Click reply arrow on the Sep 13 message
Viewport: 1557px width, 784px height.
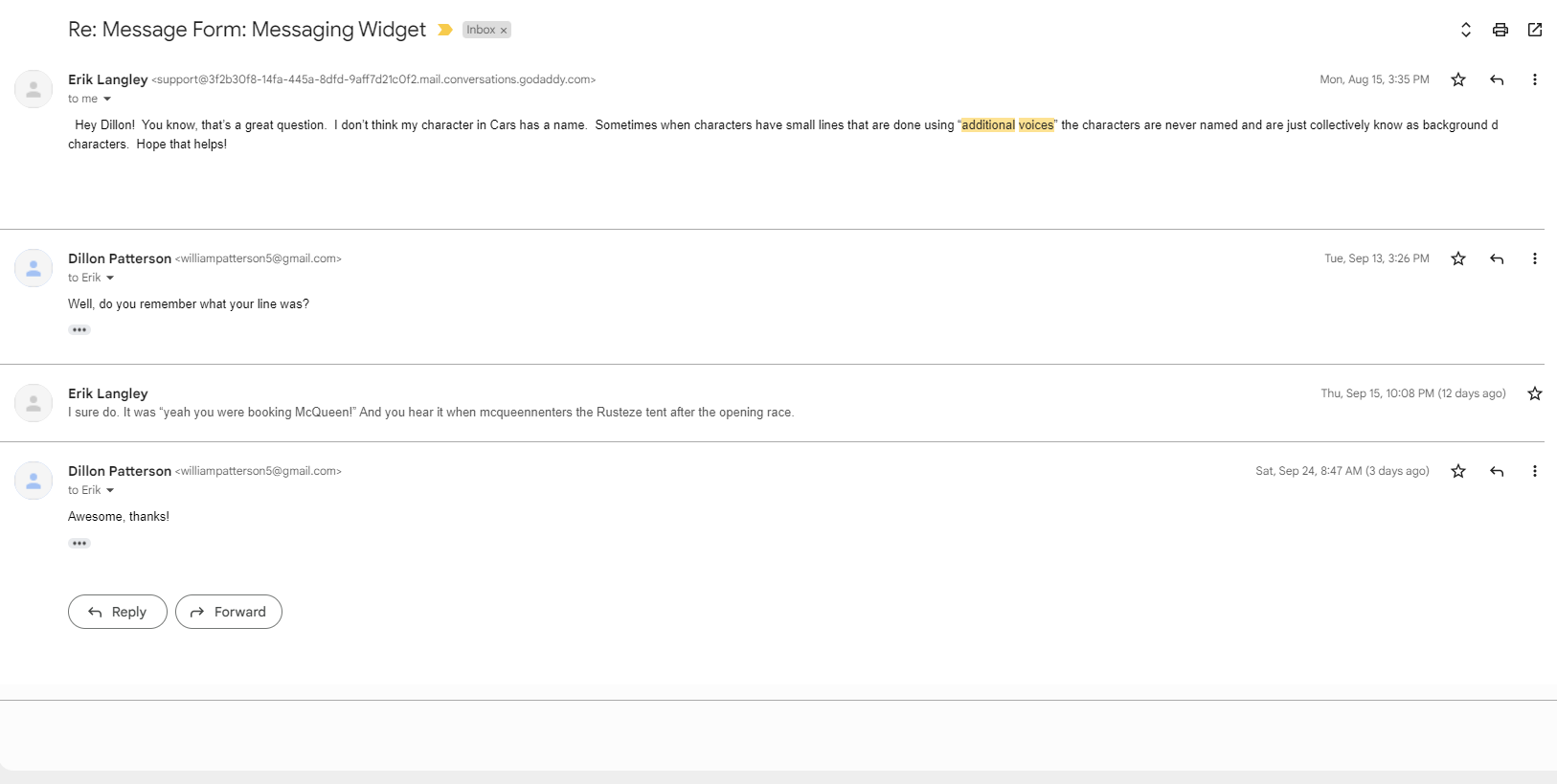[1497, 258]
